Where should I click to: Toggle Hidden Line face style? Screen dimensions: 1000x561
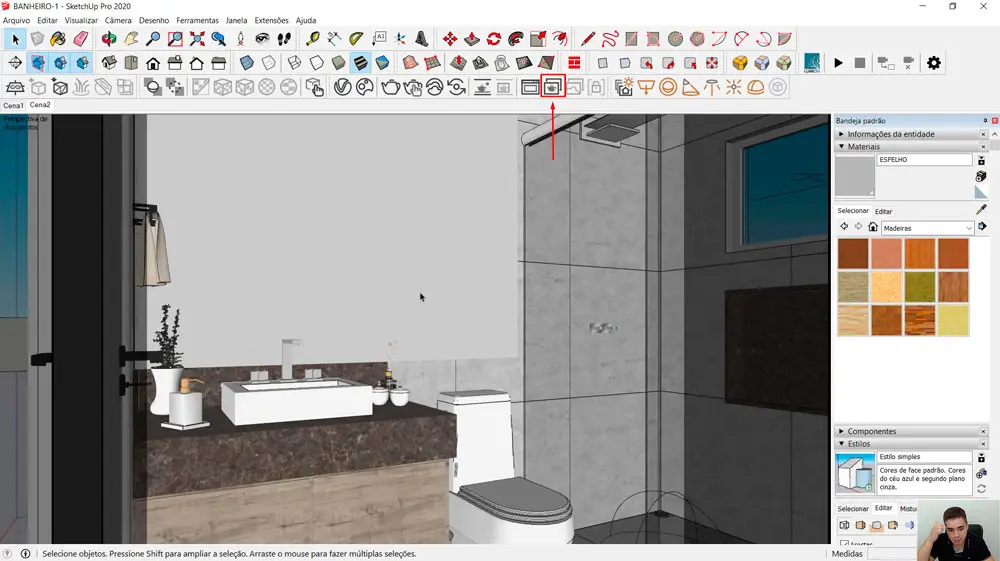click(x=316, y=63)
